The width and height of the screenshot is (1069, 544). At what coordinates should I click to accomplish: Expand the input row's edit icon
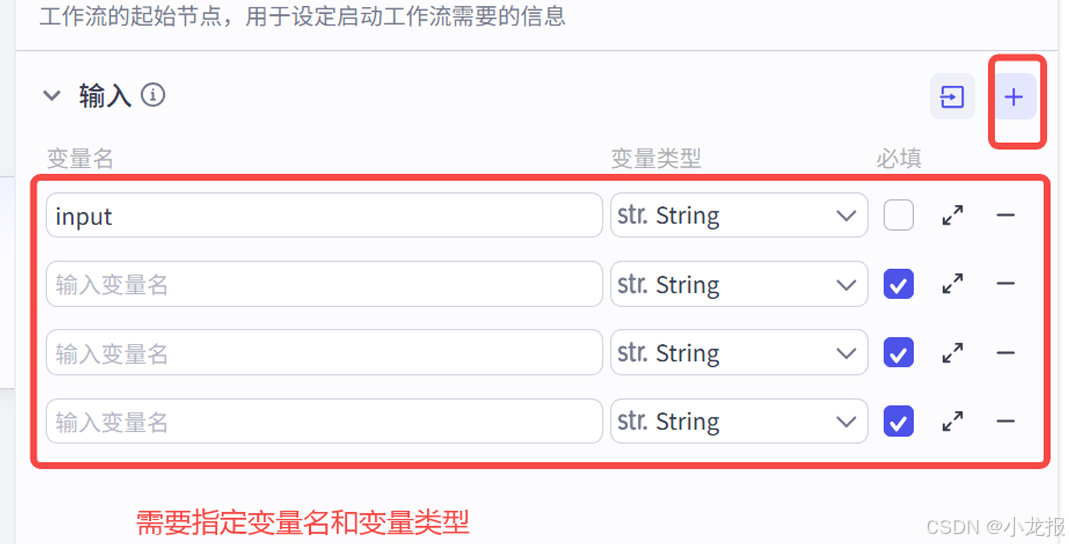[x=953, y=215]
